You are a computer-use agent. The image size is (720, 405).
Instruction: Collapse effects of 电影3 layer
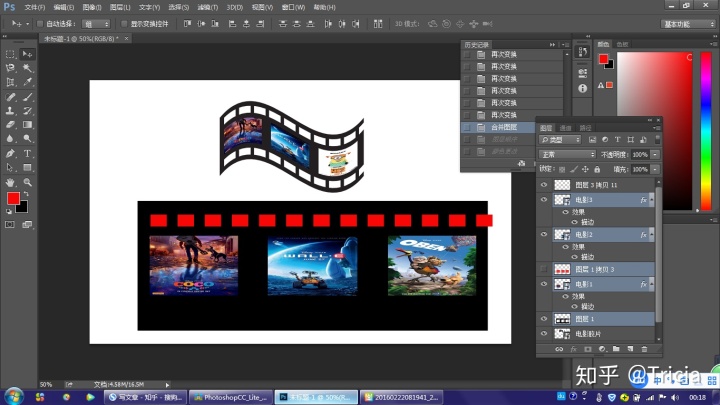(651, 200)
